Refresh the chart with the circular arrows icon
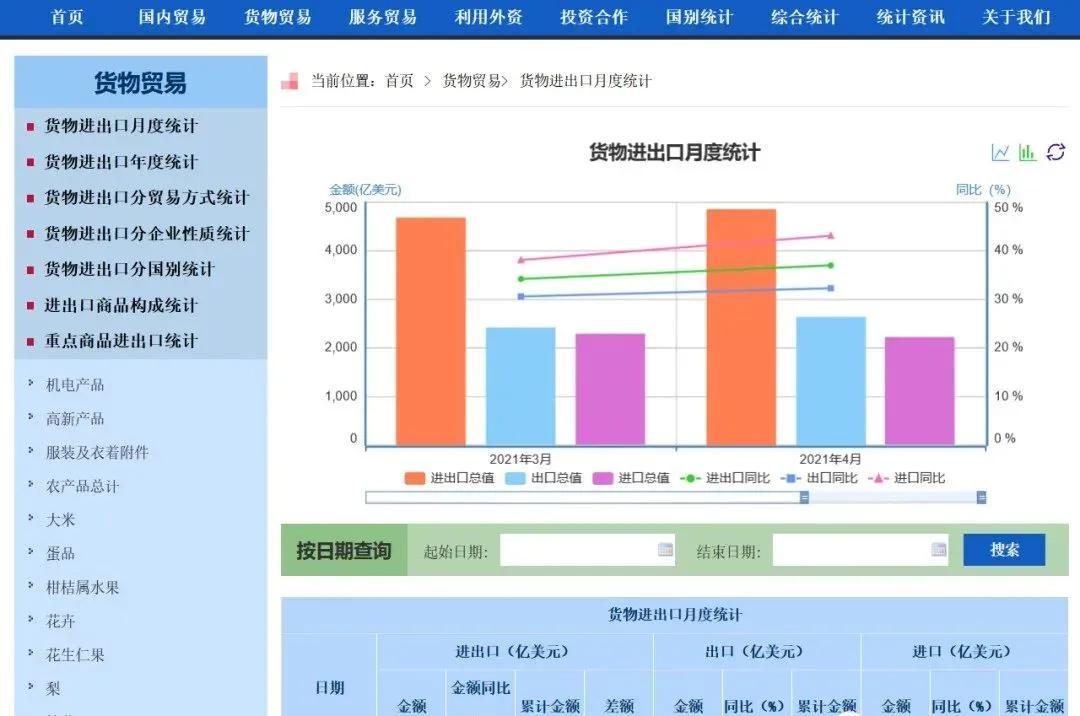The width and height of the screenshot is (1080, 716). click(x=1054, y=151)
